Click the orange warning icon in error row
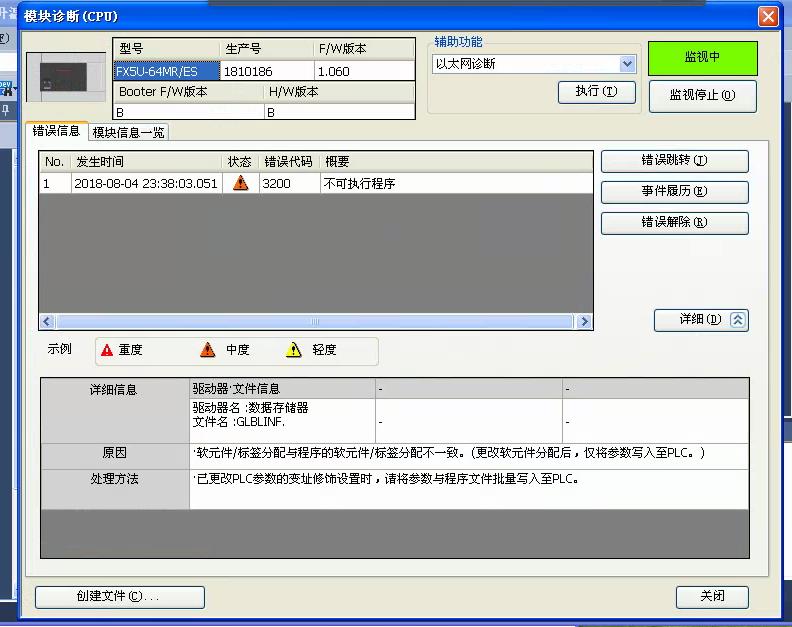Screen dimensions: 792x627 [x=240, y=184]
